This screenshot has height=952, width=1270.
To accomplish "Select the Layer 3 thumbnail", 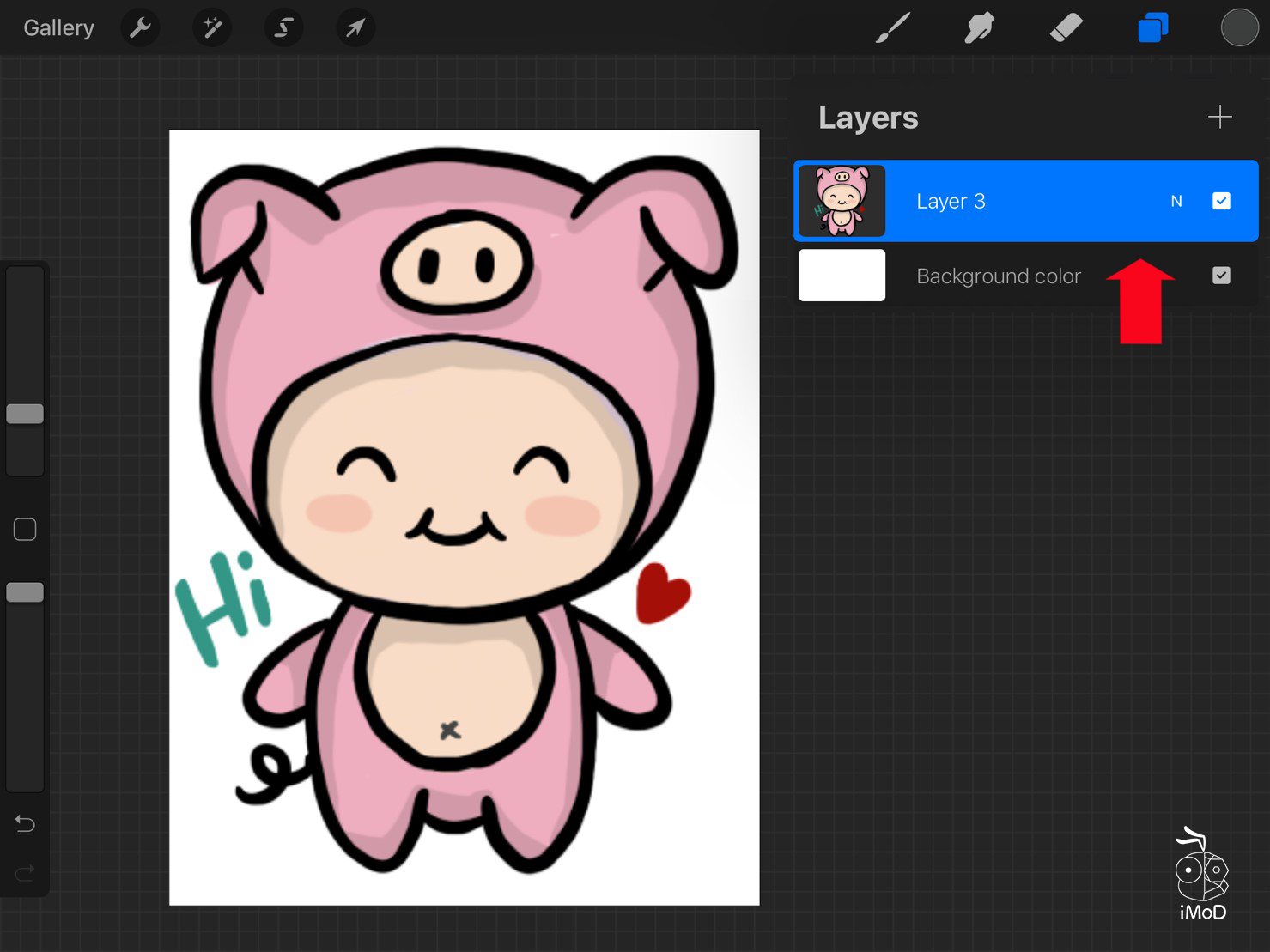I will (x=842, y=201).
